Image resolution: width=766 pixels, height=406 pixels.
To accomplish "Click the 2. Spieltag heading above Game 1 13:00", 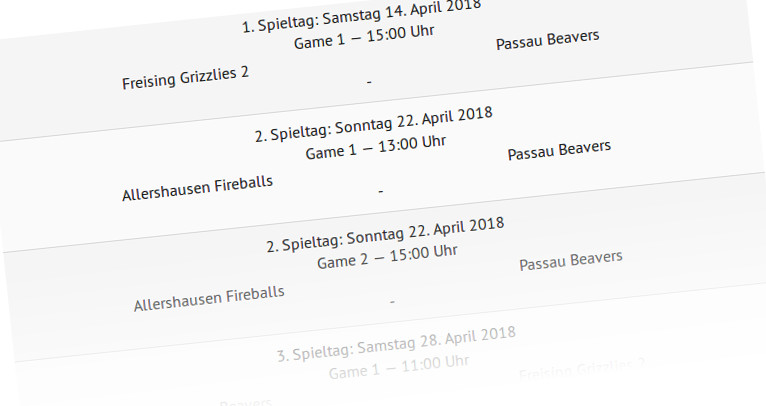I will [374, 124].
